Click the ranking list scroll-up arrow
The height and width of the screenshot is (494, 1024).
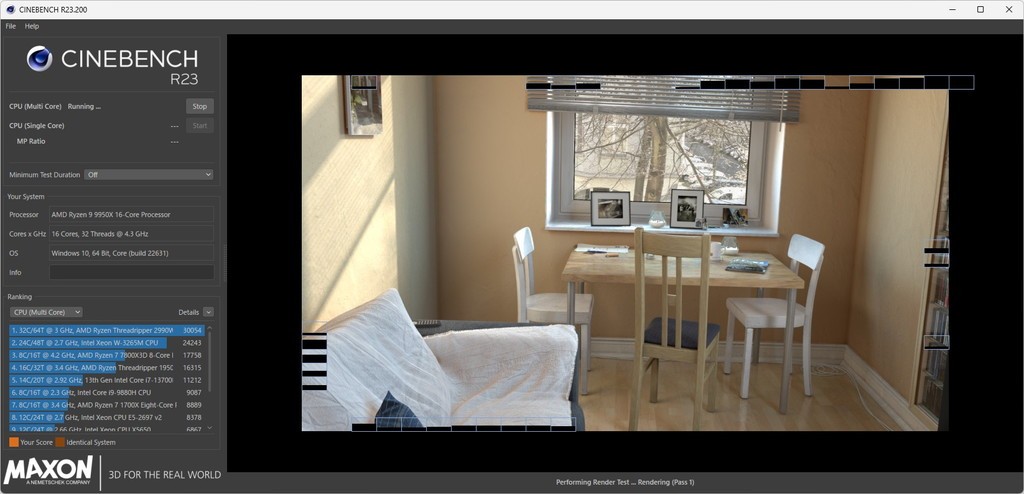[x=210, y=328]
